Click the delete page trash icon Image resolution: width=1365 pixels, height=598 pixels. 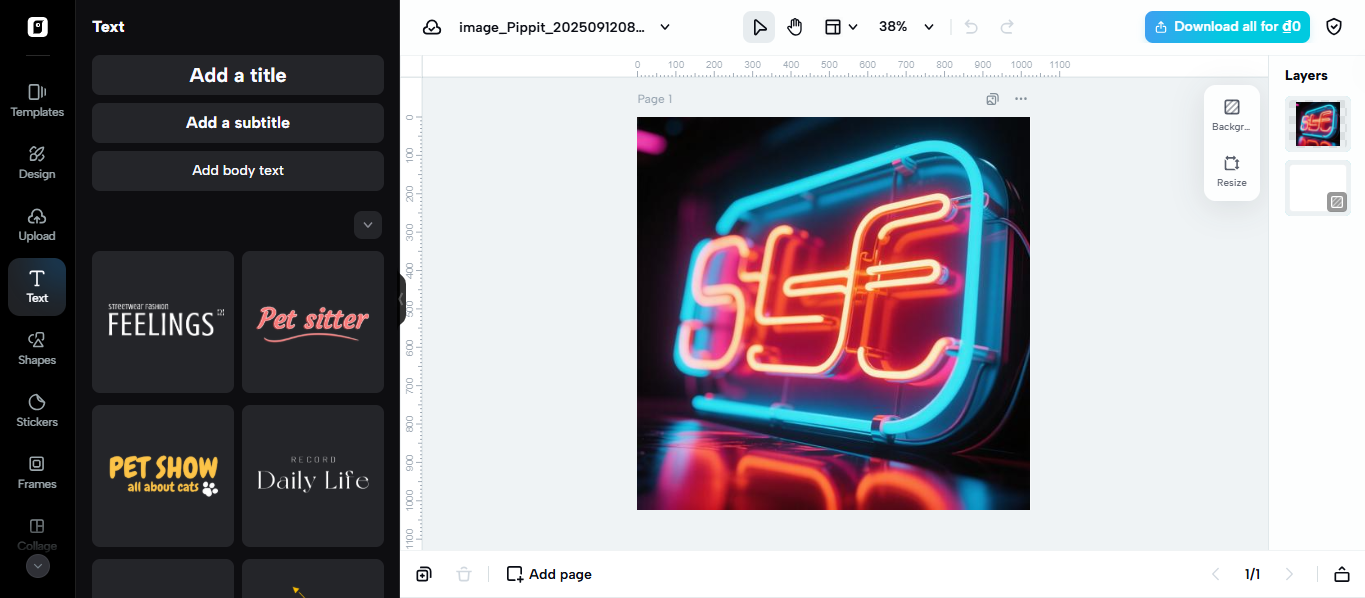coord(463,574)
